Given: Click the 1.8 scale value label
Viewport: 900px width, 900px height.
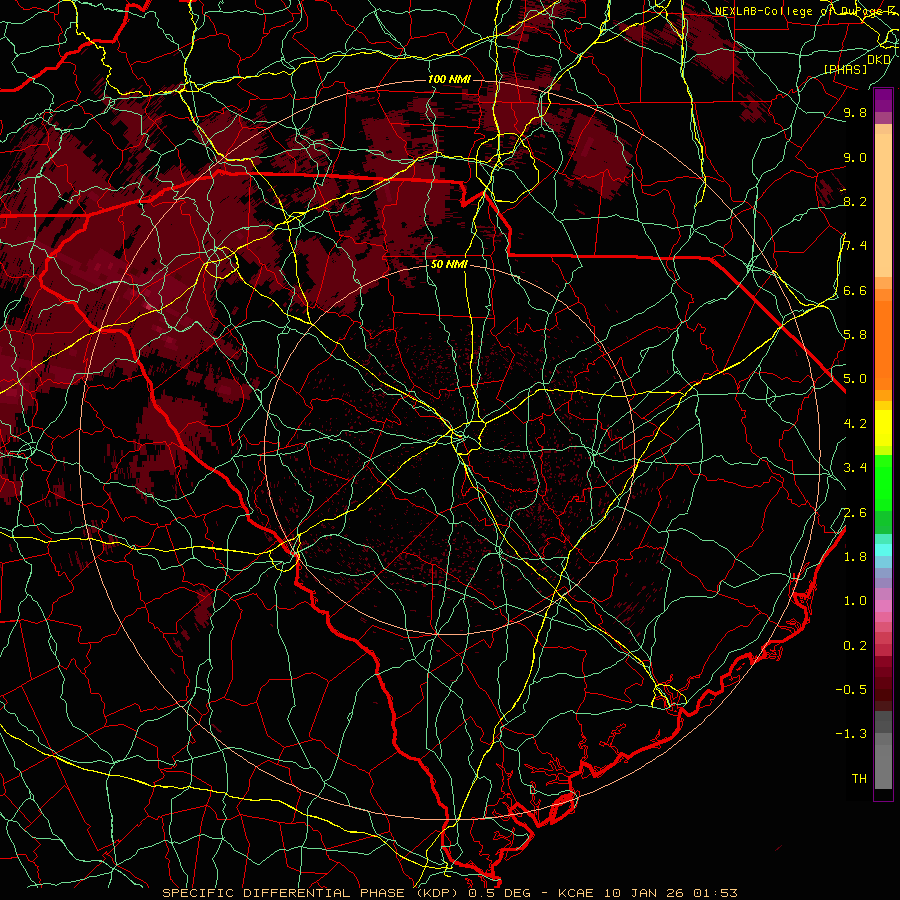Looking at the screenshot, I should [x=855, y=556].
